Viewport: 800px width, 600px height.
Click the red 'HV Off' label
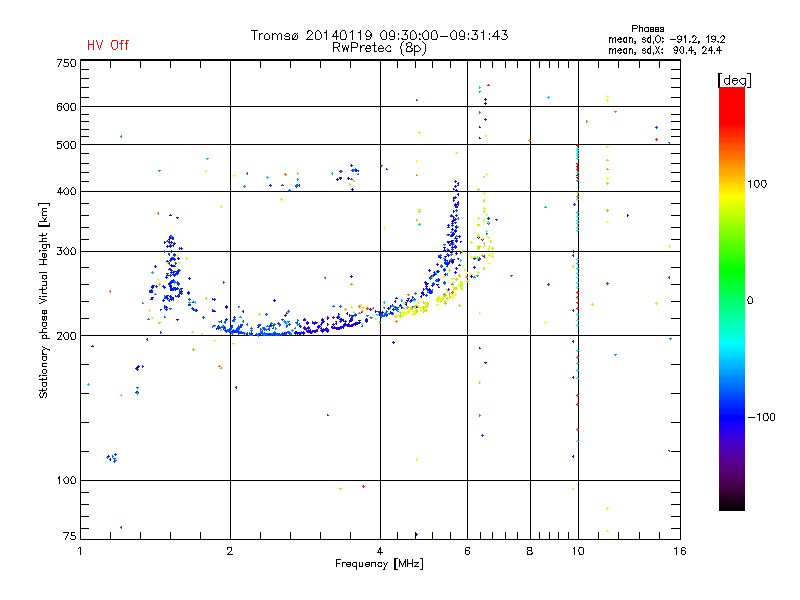(108, 45)
